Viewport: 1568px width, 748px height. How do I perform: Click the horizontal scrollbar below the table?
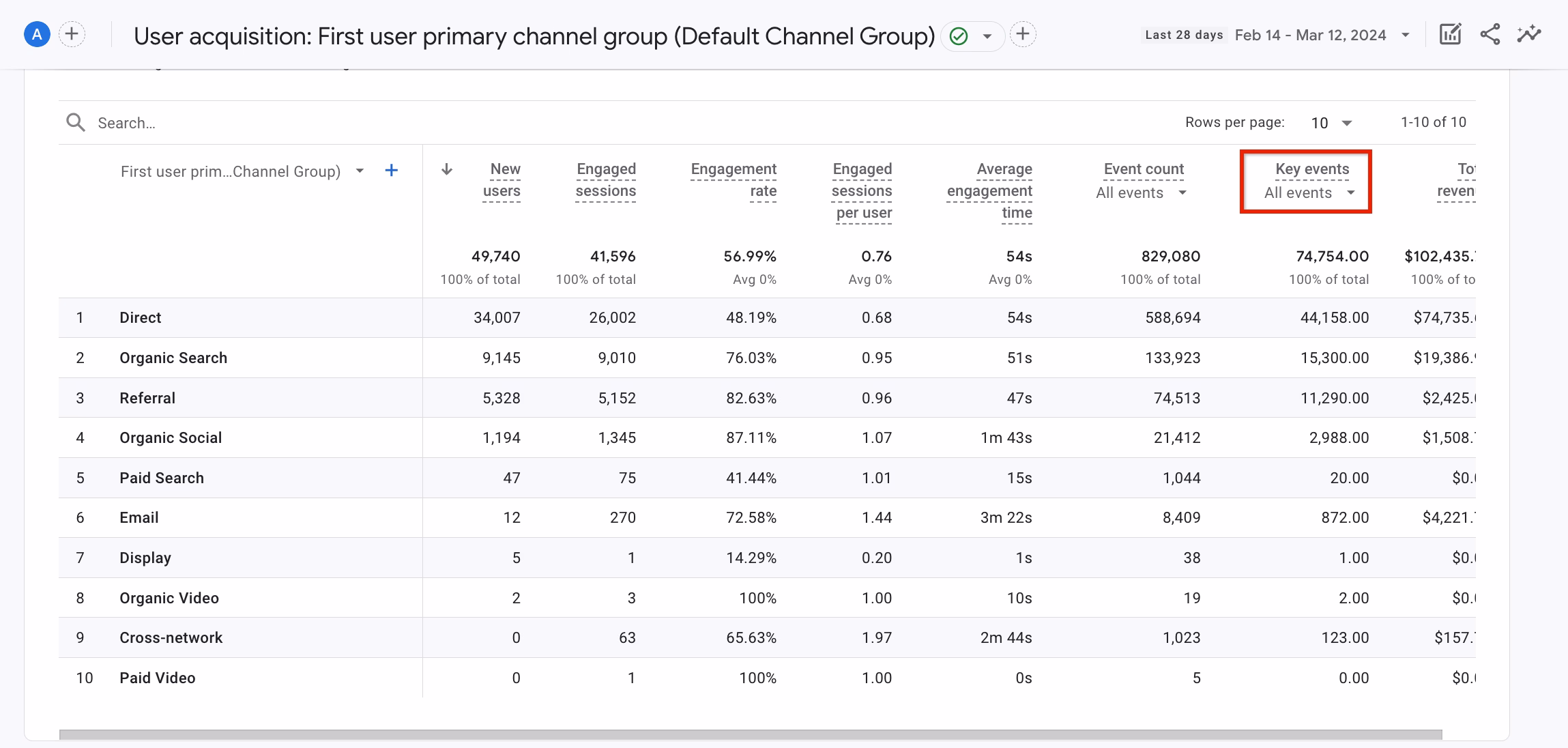[x=751, y=734]
